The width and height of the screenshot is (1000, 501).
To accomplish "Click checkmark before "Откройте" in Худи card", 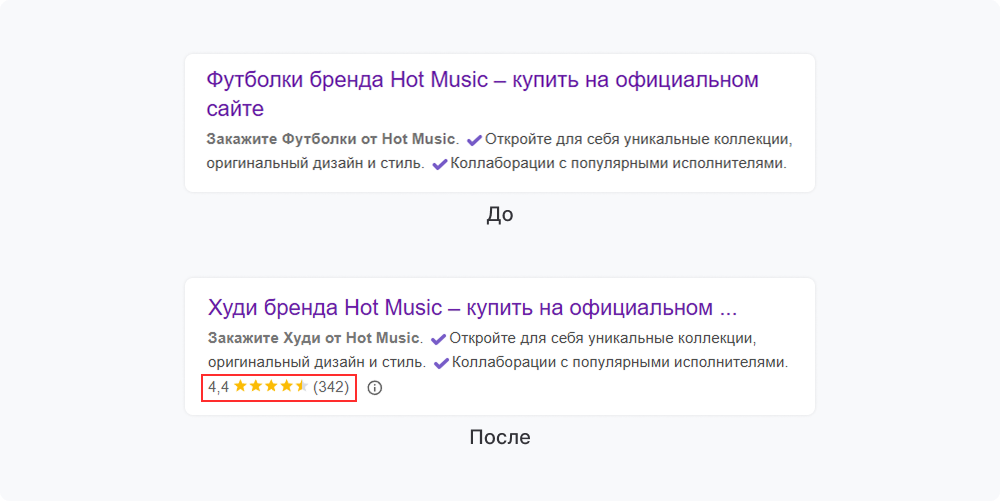I will 438,339.
